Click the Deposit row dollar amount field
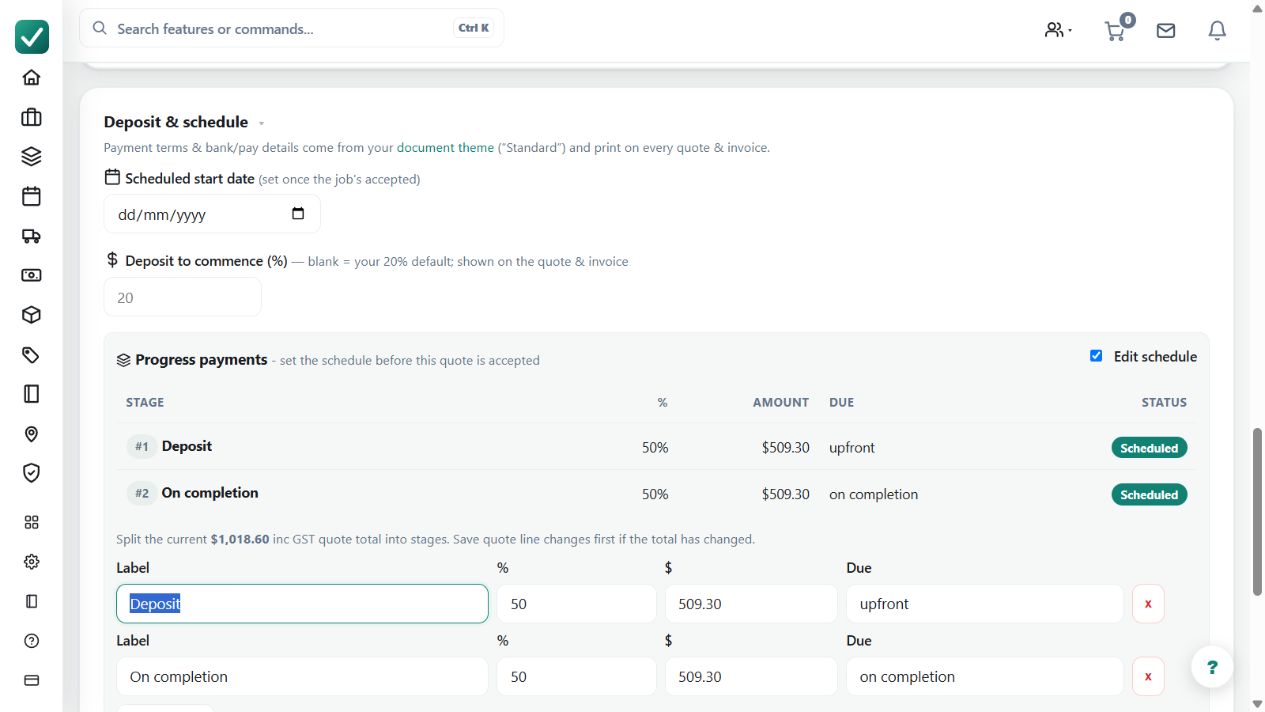 pyautogui.click(x=751, y=604)
